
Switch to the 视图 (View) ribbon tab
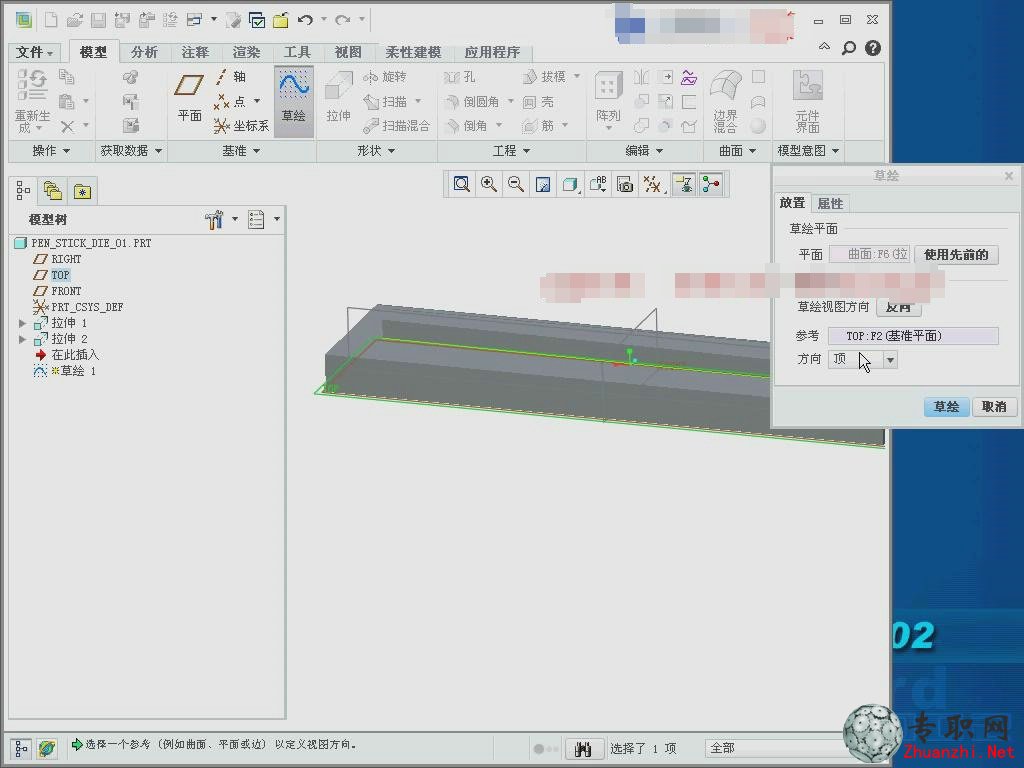coord(347,52)
